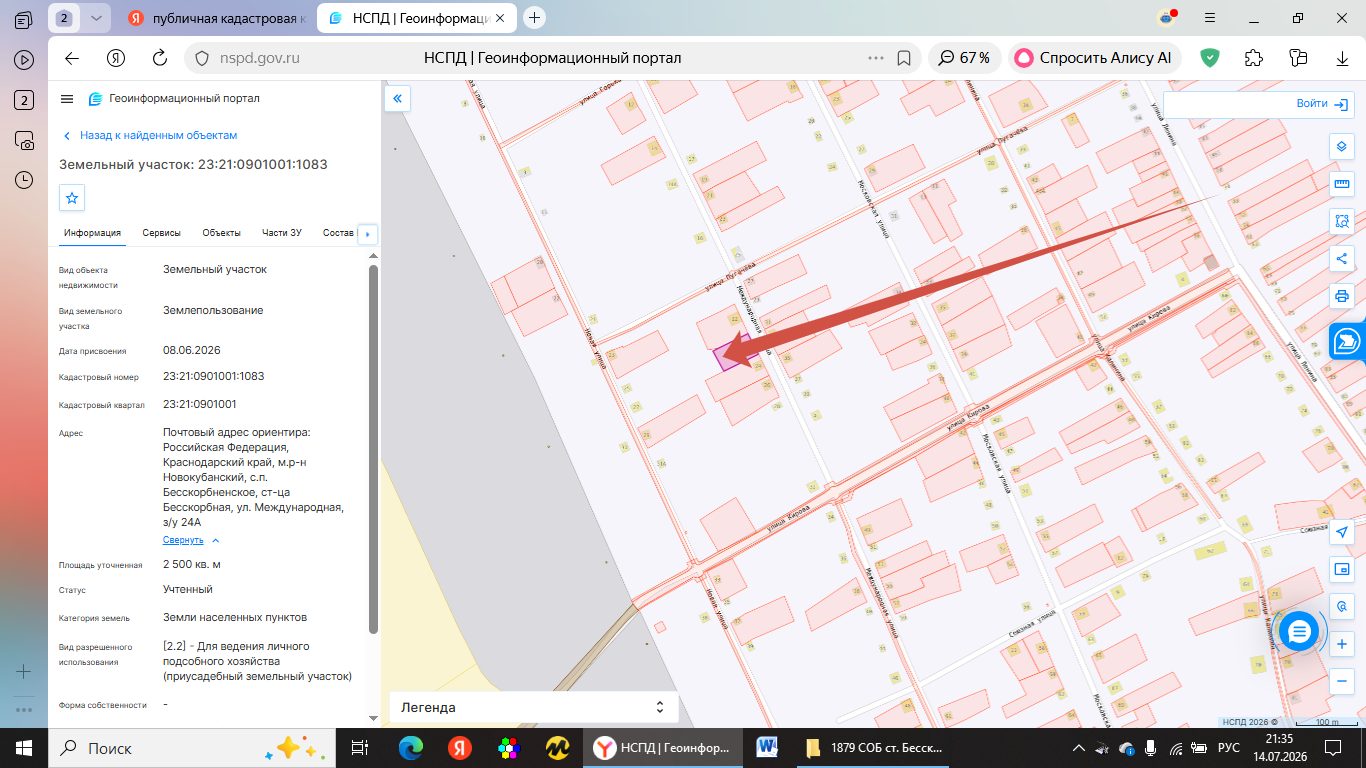Add parcel to favorites with star icon
This screenshot has width=1366, height=768.
click(72, 198)
